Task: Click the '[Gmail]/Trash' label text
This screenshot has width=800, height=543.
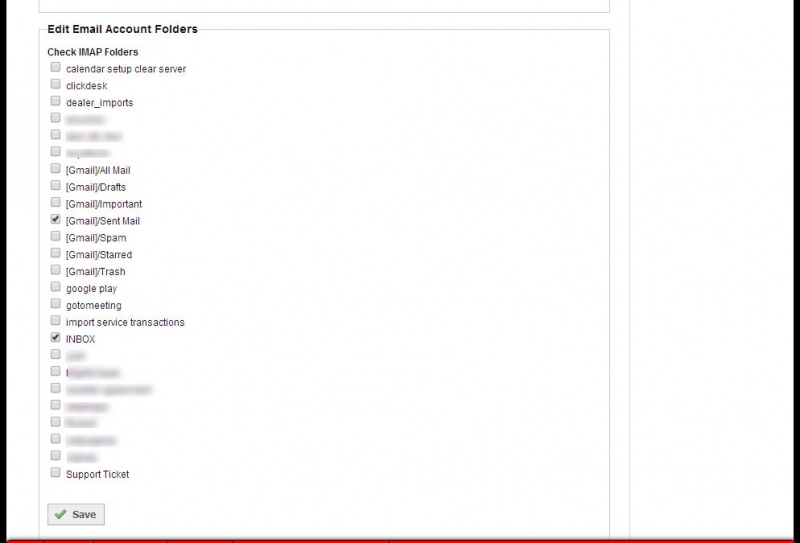Action: pos(95,272)
